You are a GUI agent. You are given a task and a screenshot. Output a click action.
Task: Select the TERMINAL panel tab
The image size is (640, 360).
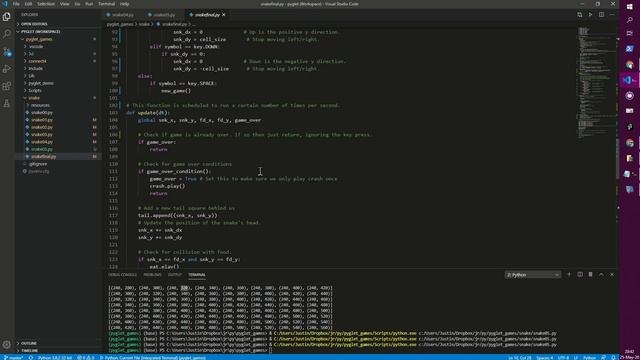tap(197, 275)
